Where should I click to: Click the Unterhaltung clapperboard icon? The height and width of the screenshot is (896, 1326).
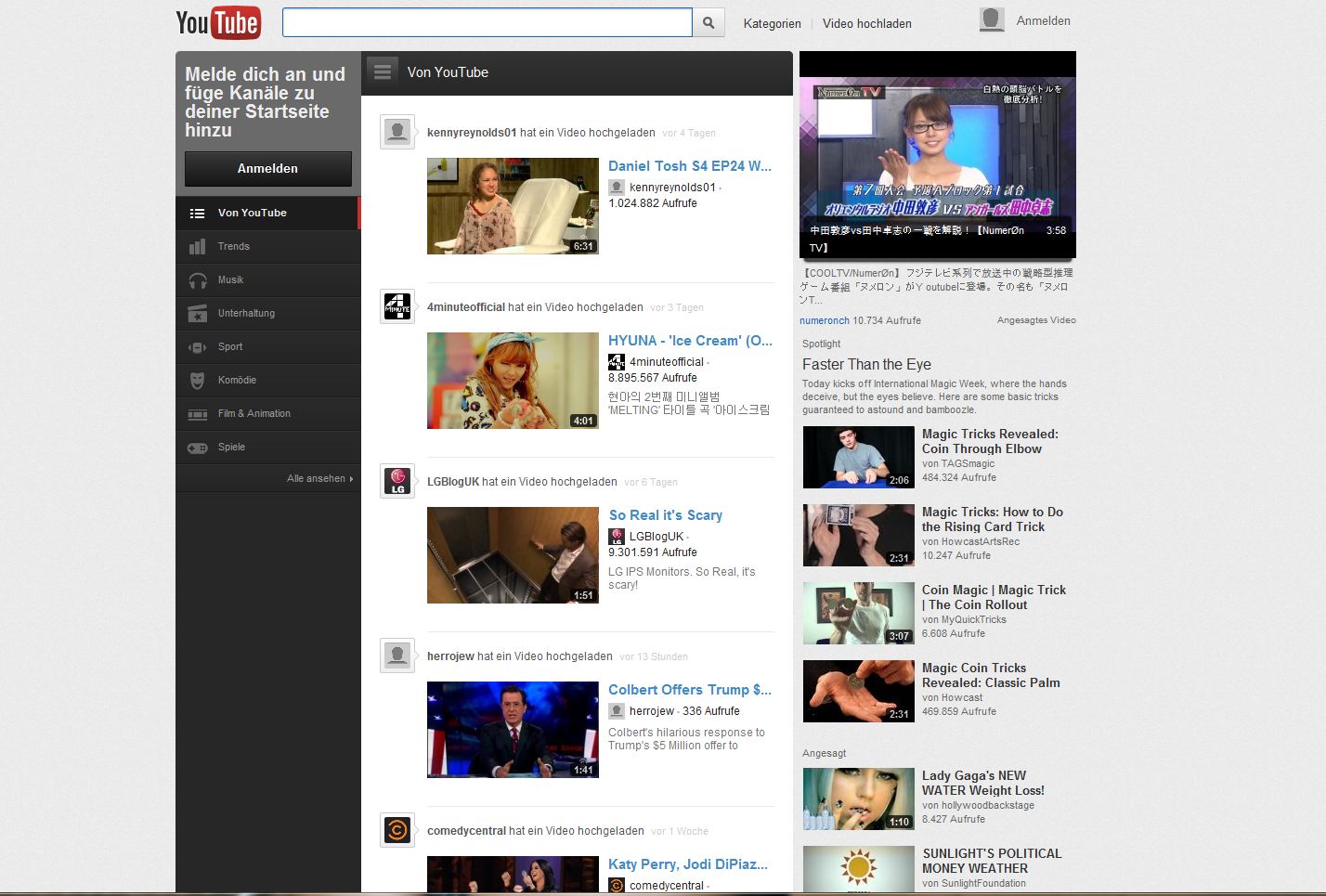point(197,314)
